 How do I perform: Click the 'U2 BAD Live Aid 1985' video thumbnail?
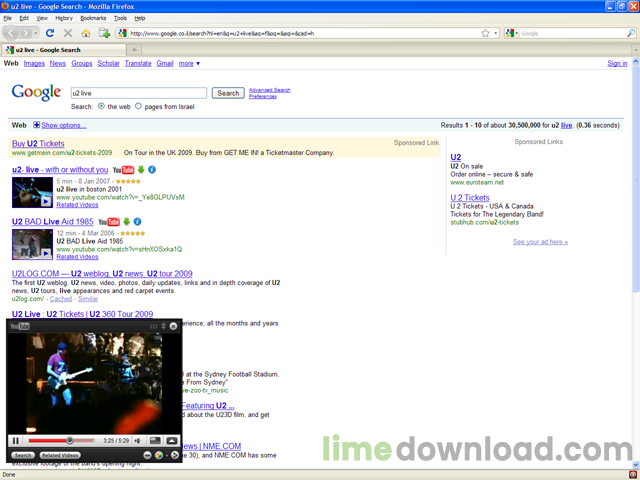tap(32, 244)
